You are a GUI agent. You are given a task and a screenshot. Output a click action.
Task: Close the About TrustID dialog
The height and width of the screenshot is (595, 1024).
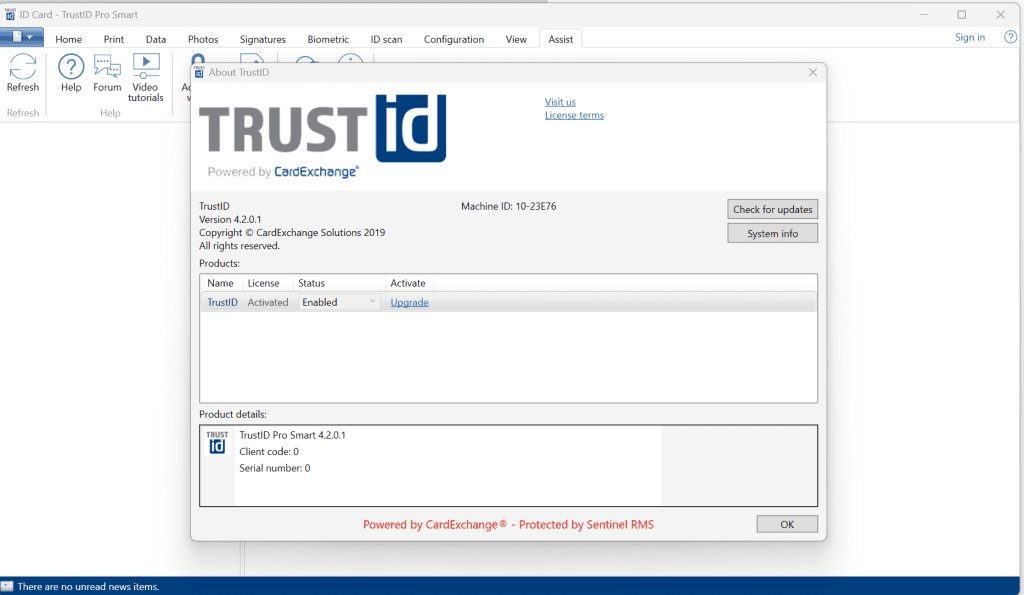coord(812,72)
